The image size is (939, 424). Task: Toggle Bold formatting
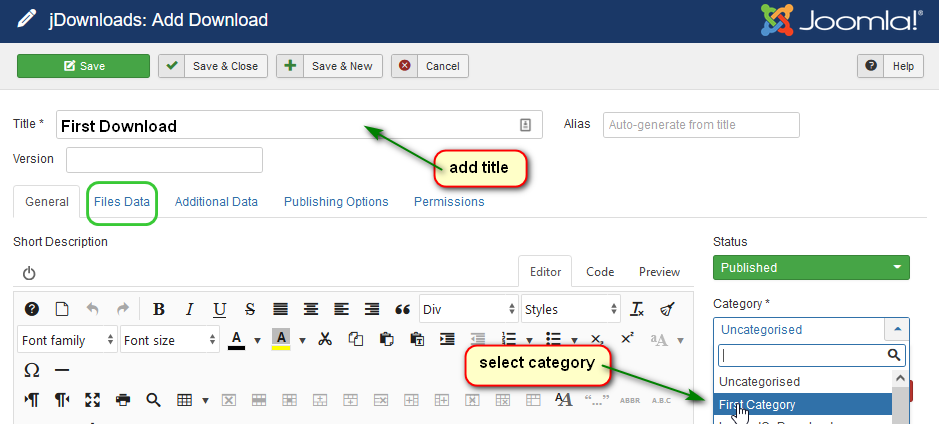[159, 309]
